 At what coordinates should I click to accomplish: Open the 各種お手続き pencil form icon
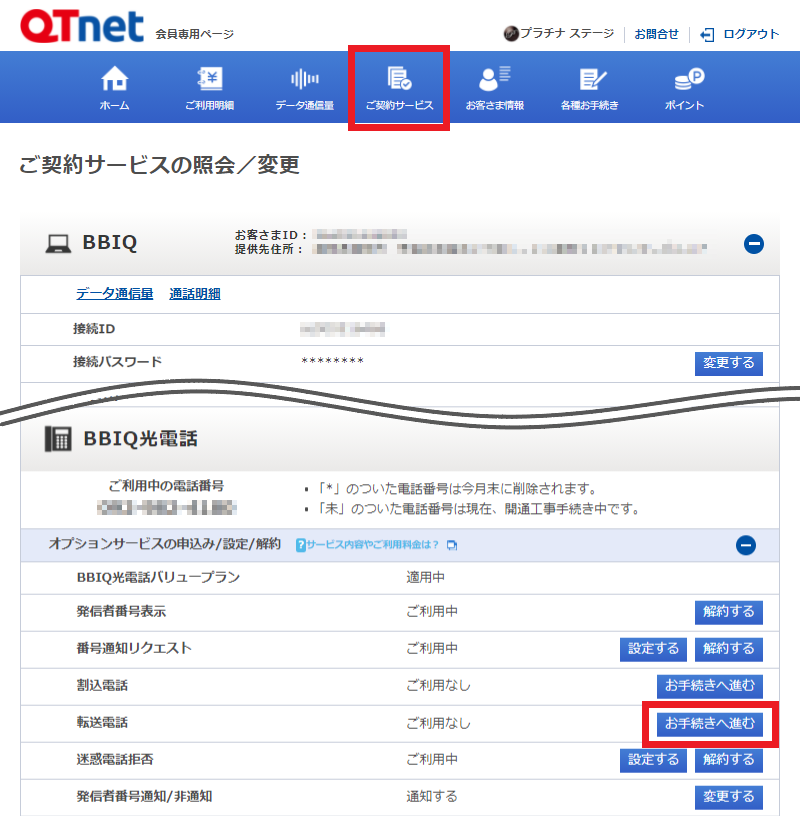coord(592,79)
